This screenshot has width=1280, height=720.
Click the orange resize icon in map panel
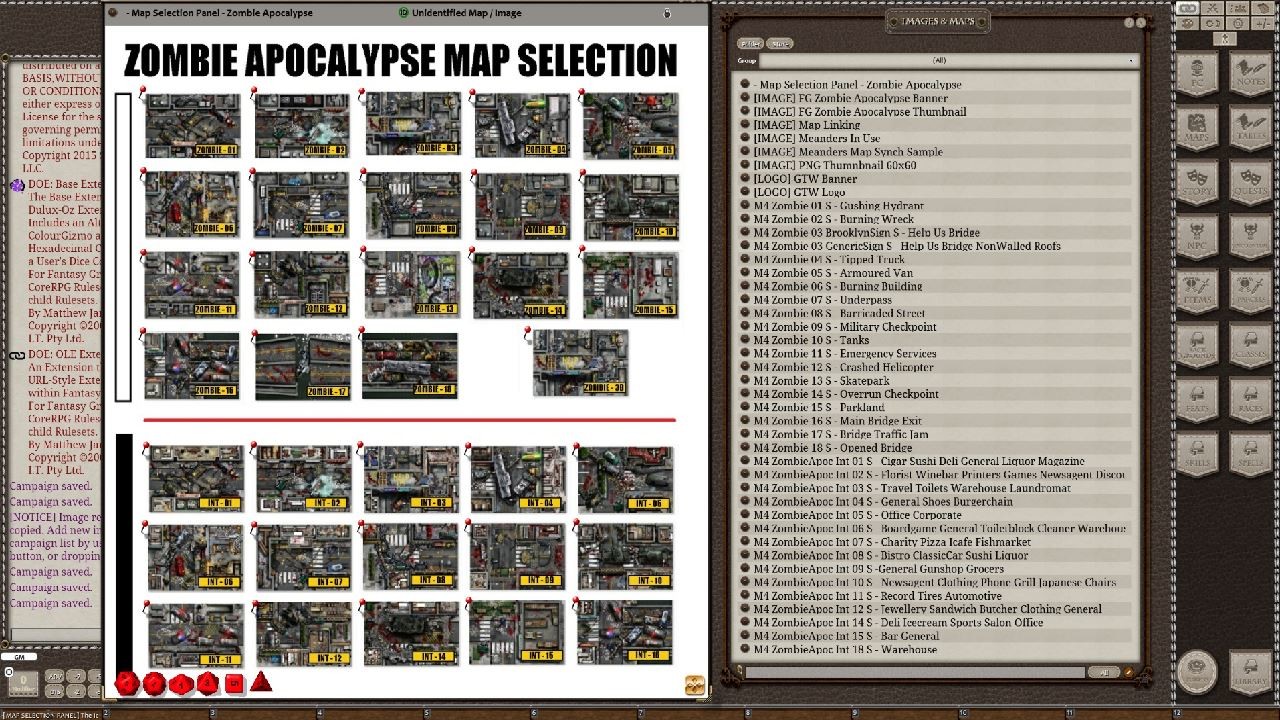click(x=695, y=685)
